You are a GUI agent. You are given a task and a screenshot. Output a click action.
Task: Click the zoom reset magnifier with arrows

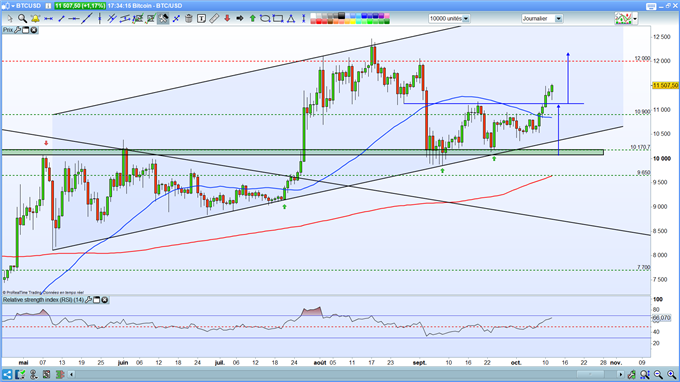645,375
